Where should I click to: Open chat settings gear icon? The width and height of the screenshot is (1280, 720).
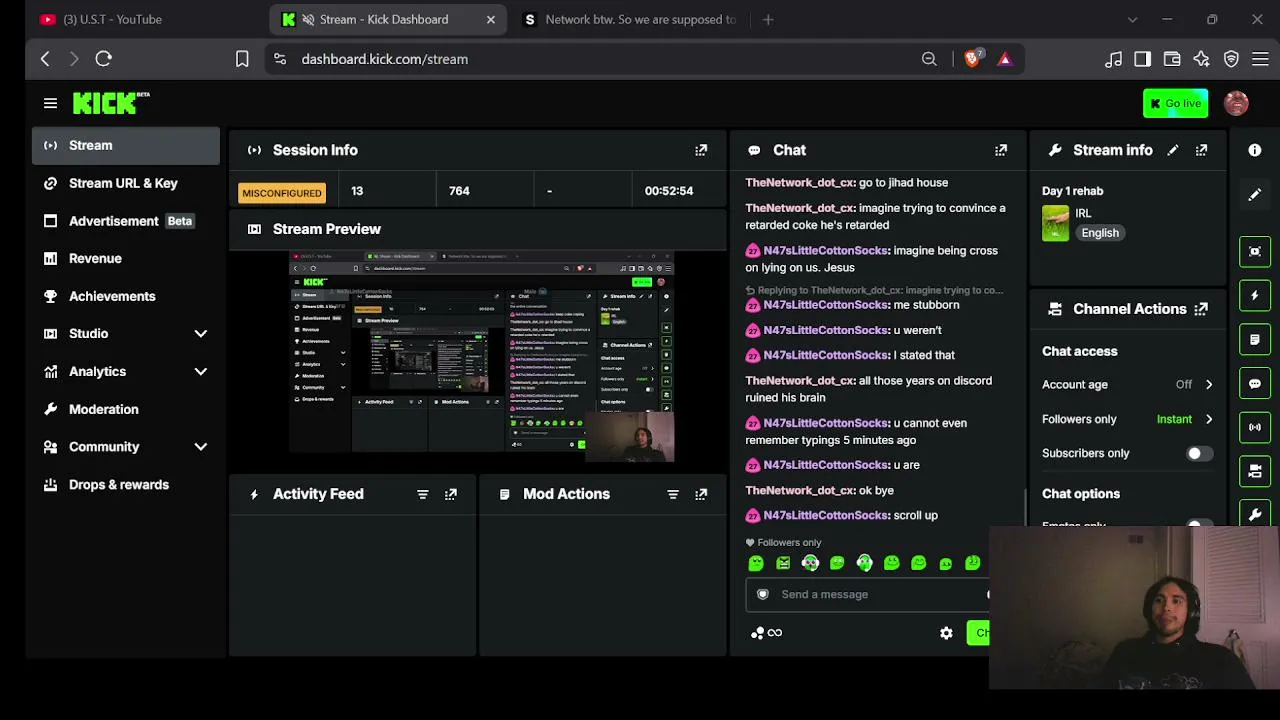point(946,633)
